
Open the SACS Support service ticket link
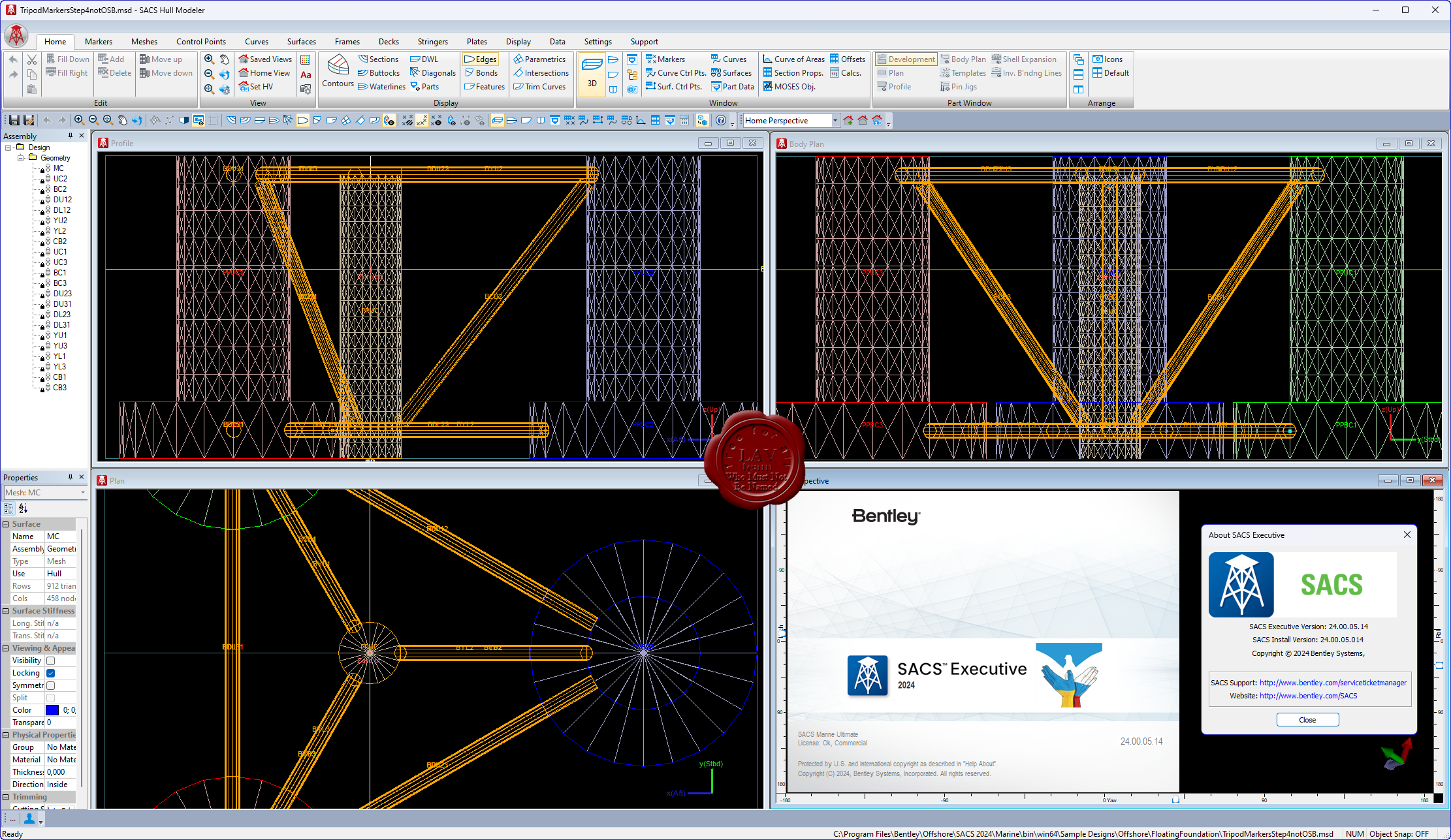[1333, 683]
